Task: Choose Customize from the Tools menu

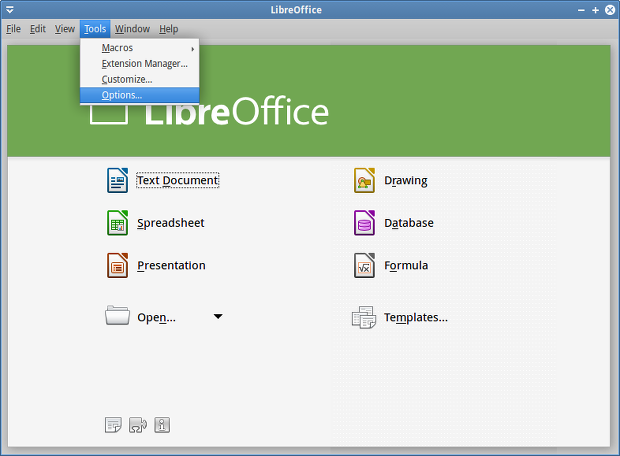Action: pos(140,79)
